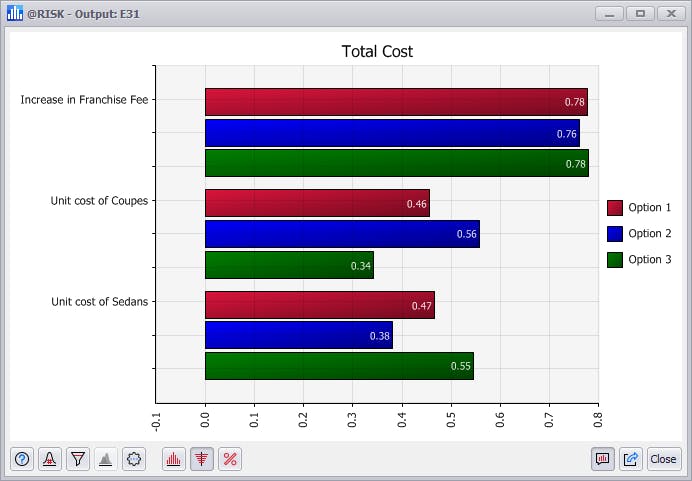Image resolution: width=692 pixels, height=481 pixels.
Task: Click the blue Option 2 legend swatch
Action: (615, 234)
